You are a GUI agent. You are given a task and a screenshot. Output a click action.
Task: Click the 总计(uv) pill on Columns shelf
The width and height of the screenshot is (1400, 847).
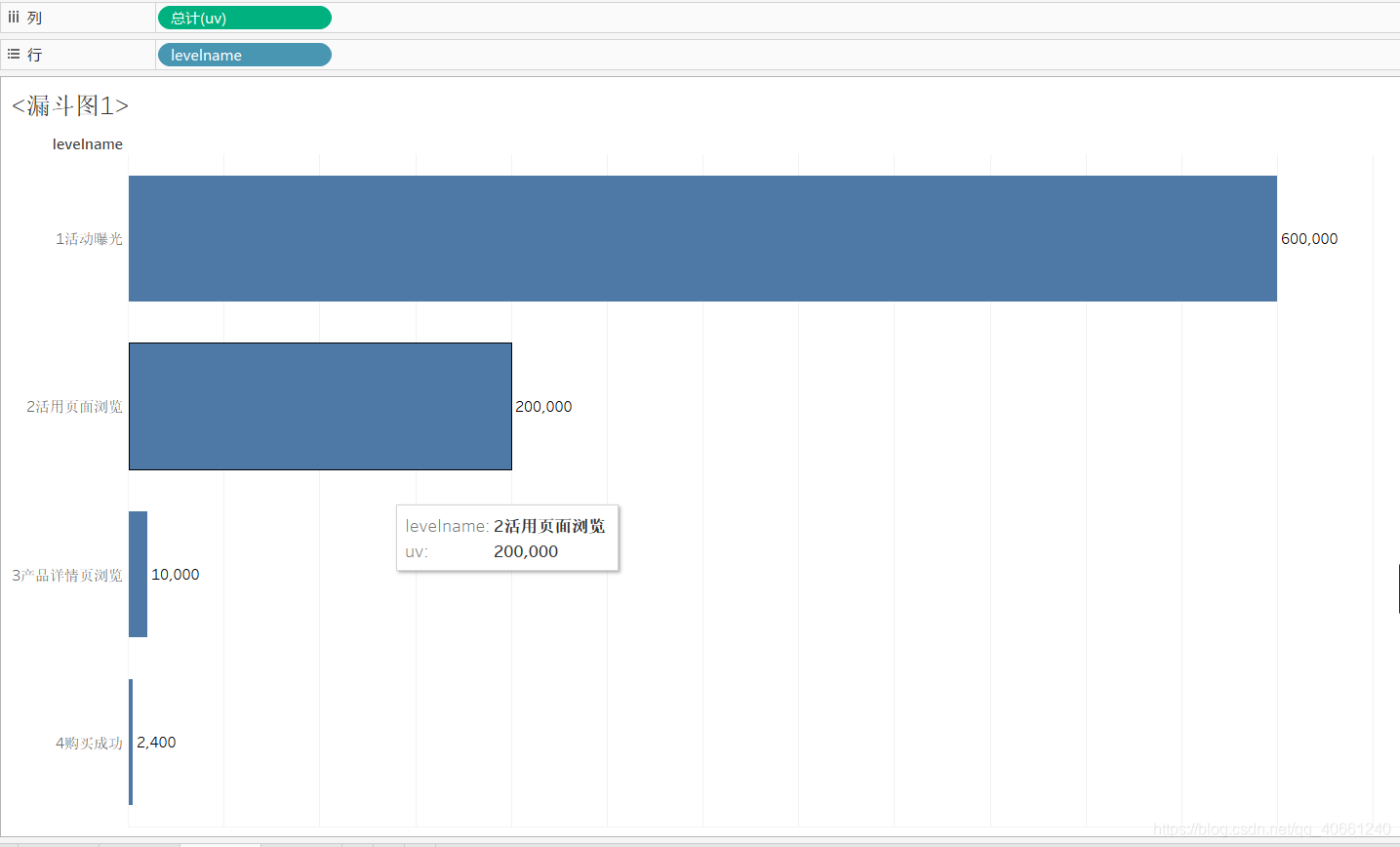pos(245,18)
